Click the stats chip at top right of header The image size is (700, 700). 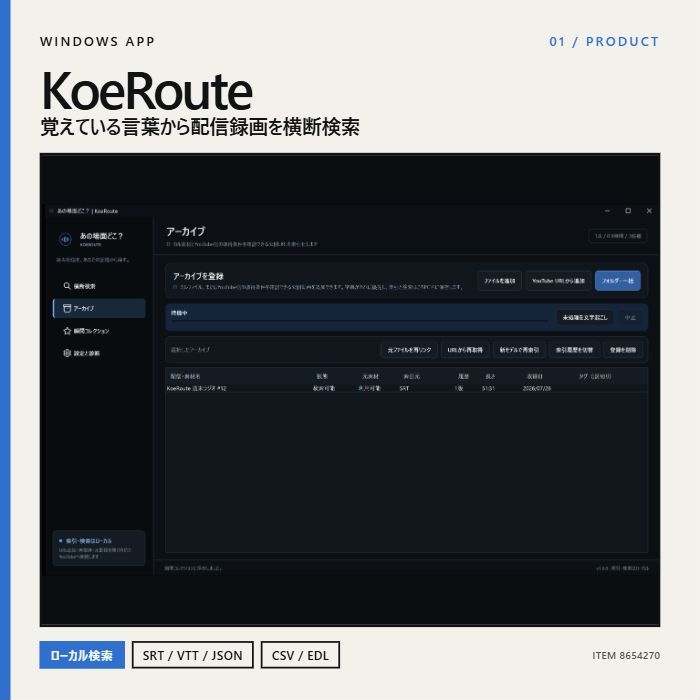(x=618, y=236)
